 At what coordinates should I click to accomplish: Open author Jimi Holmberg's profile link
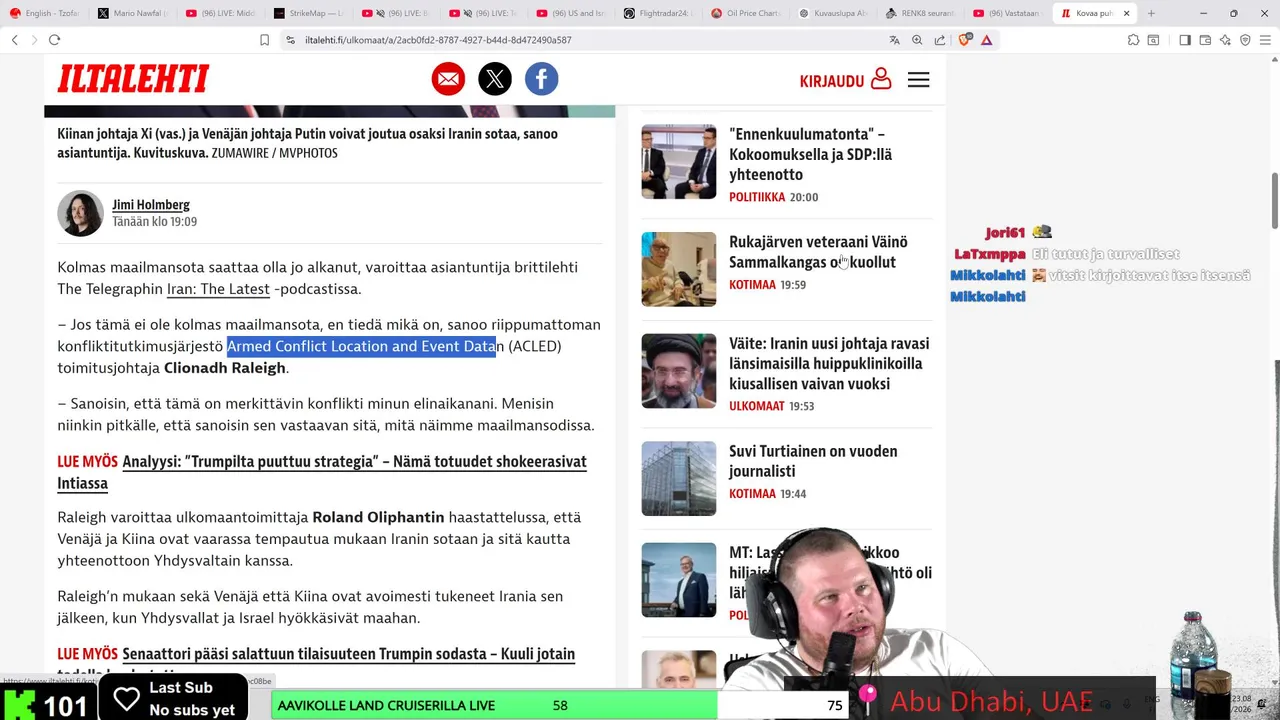tap(151, 205)
